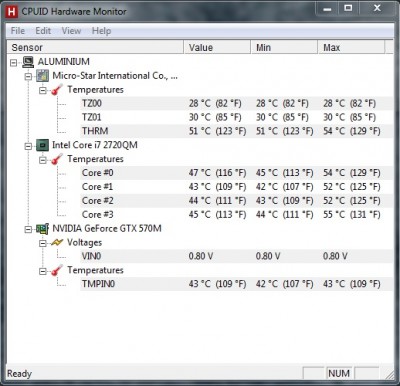The width and height of the screenshot is (400, 386).
Task: Select the Core #3 row
Action: [x=236, y=214]
